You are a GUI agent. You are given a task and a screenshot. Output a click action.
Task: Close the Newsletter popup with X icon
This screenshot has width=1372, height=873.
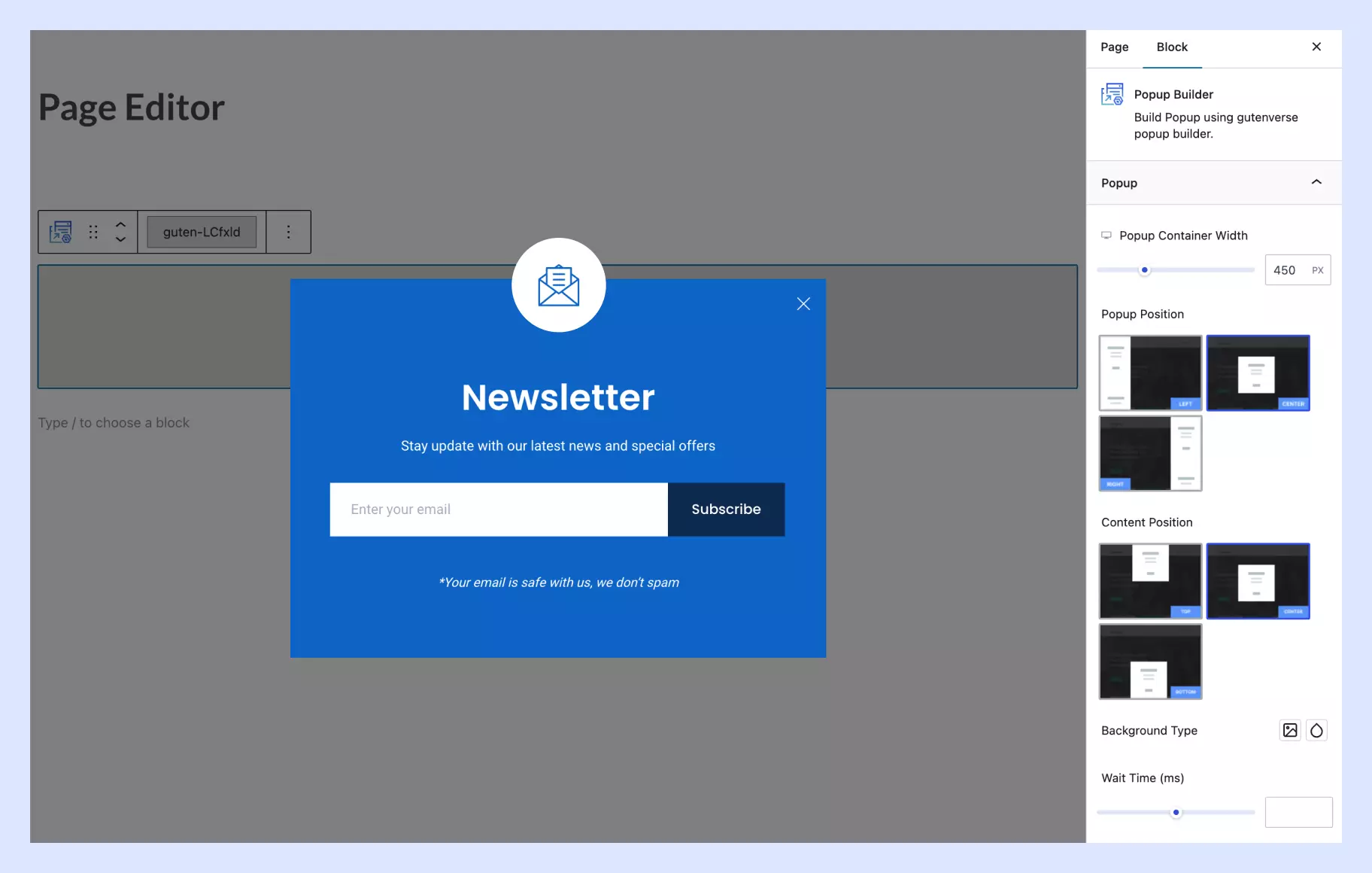pyautogui.click(x=803, y=304)
